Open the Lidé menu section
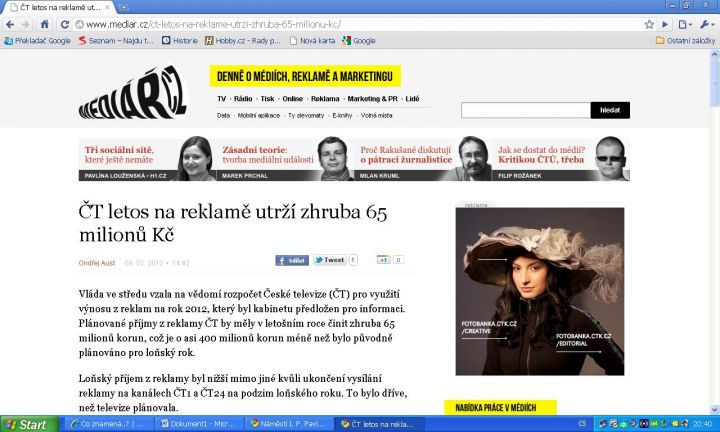This screenshot has width=720, height=432. (x=412, y=99)
